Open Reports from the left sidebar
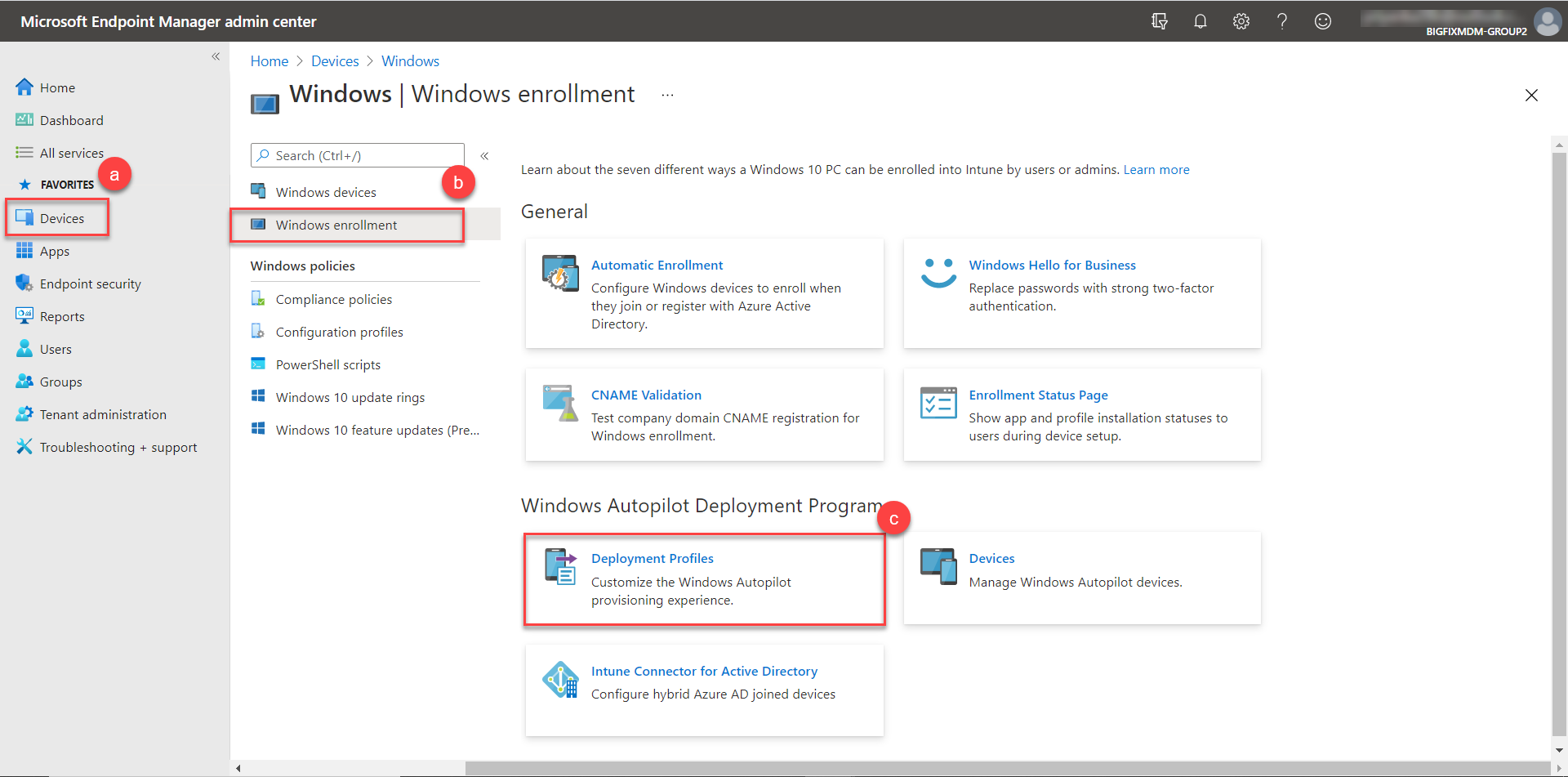 pos(63,316)
